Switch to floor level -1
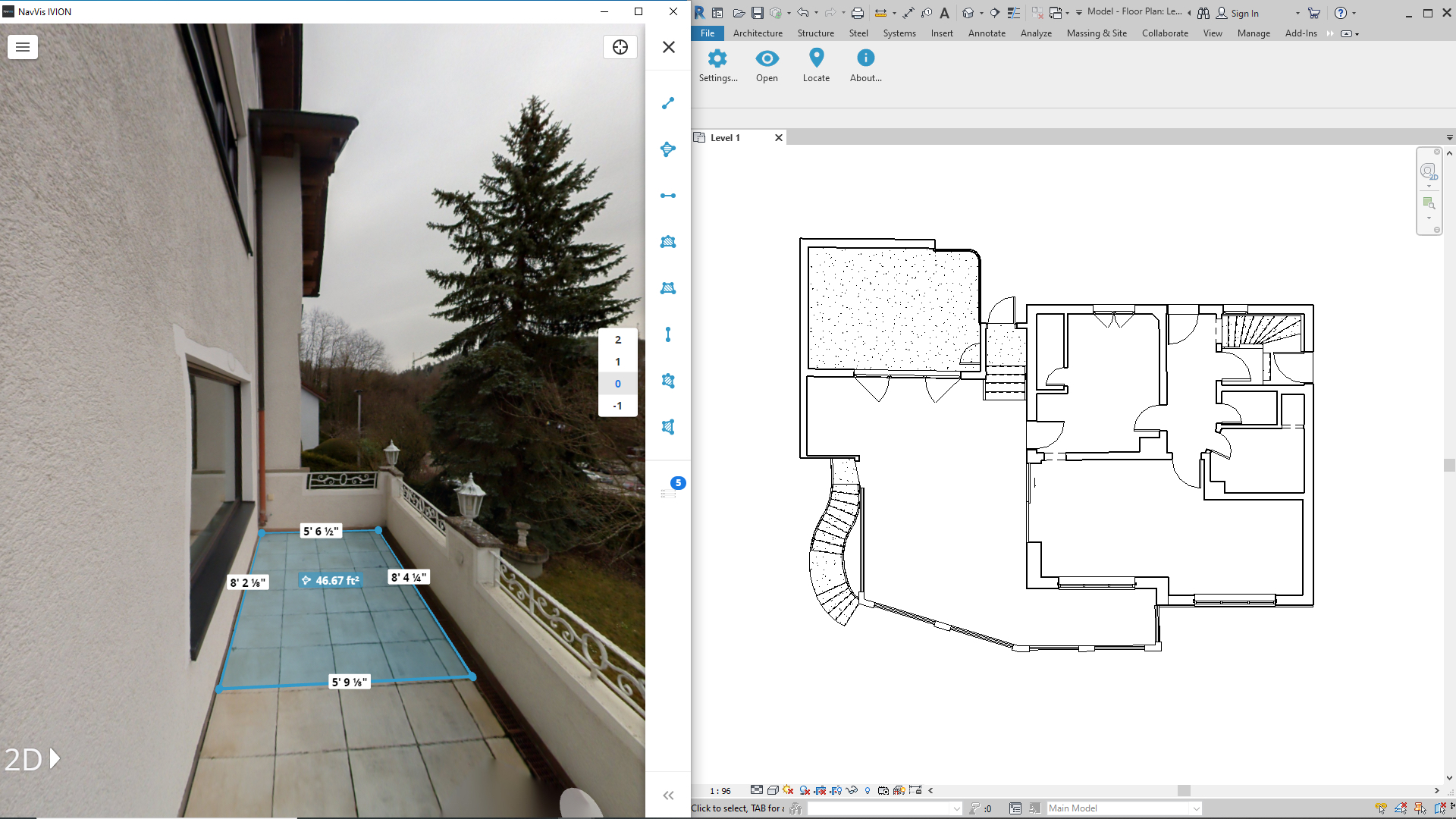The width and height of the screenshot is (1456, 819). [617, 406]
